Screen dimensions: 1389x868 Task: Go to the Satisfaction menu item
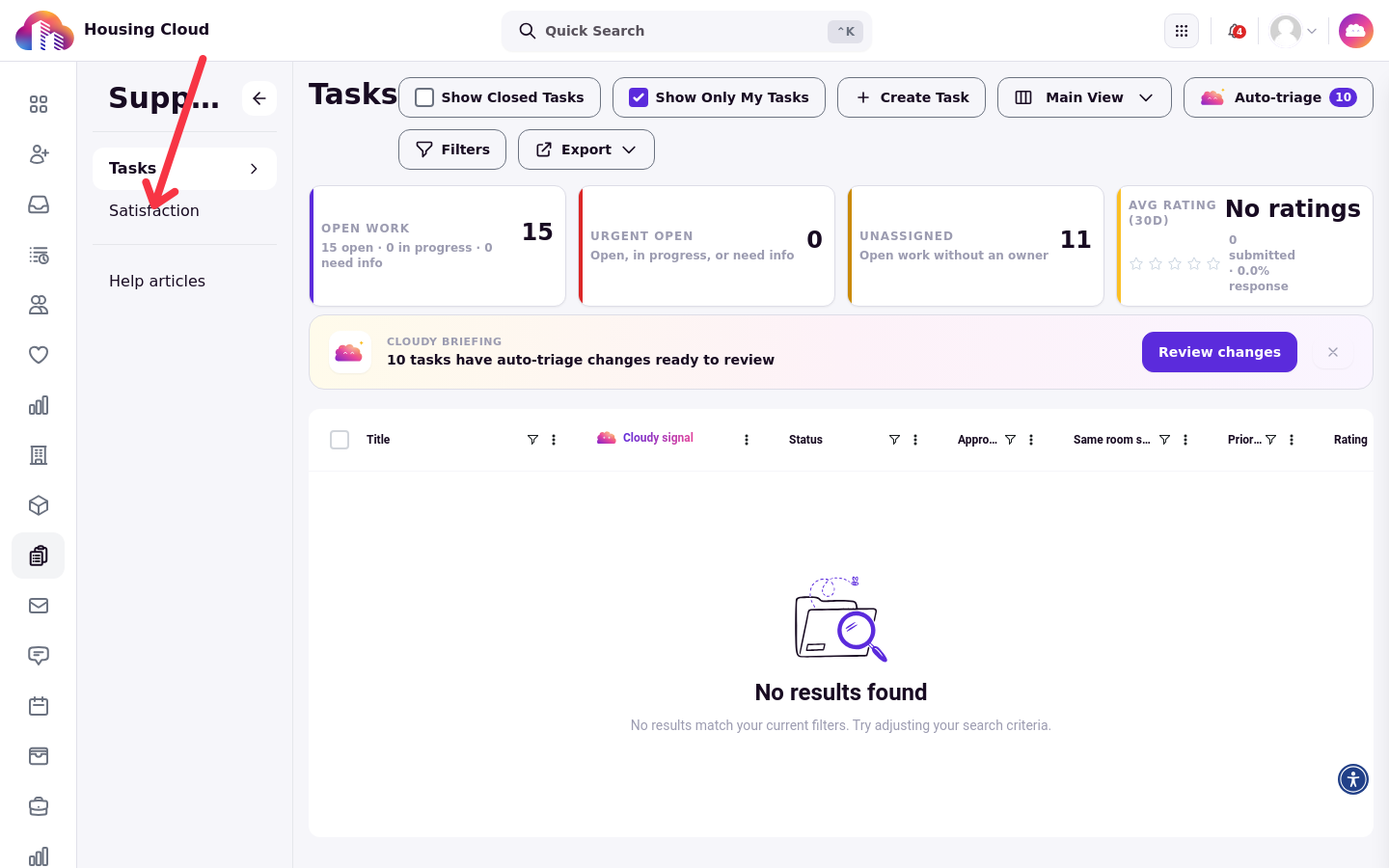tap(154, 210)
